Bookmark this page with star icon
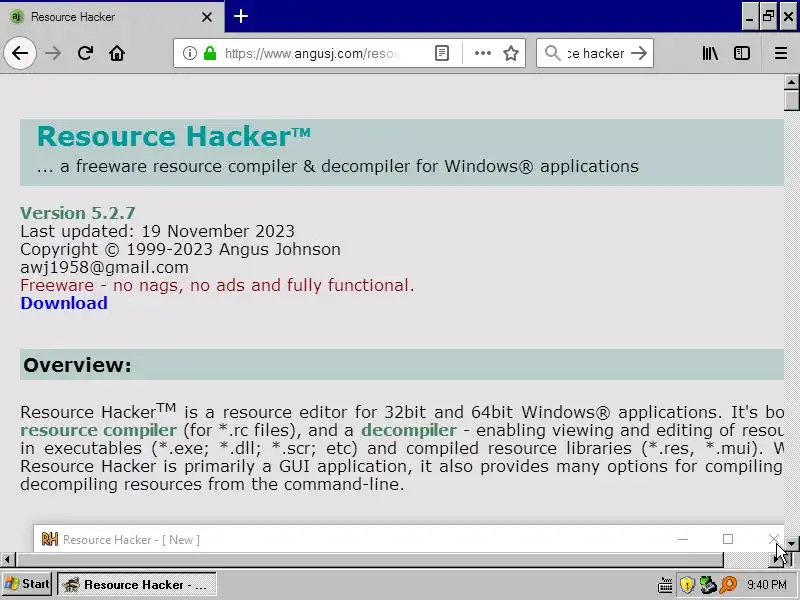 point(511,53)
